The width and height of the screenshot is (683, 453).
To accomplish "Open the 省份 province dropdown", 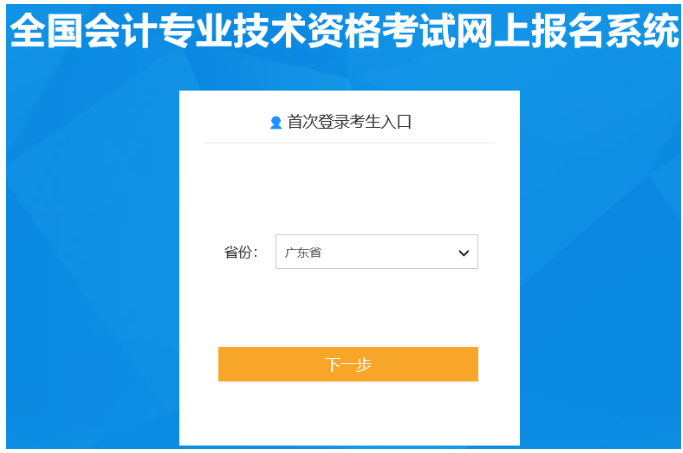I will point(376,251).
